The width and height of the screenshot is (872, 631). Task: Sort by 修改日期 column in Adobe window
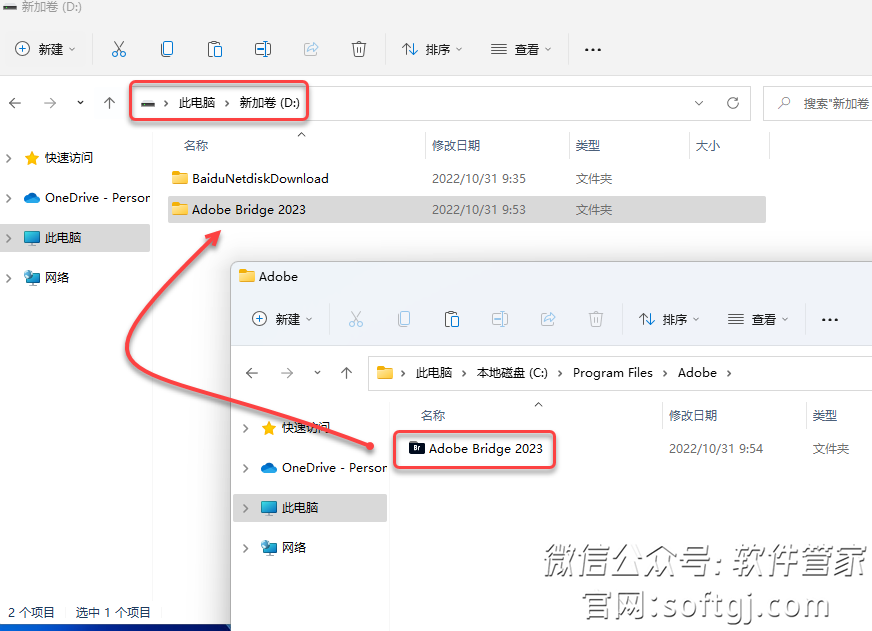(693, 416)
